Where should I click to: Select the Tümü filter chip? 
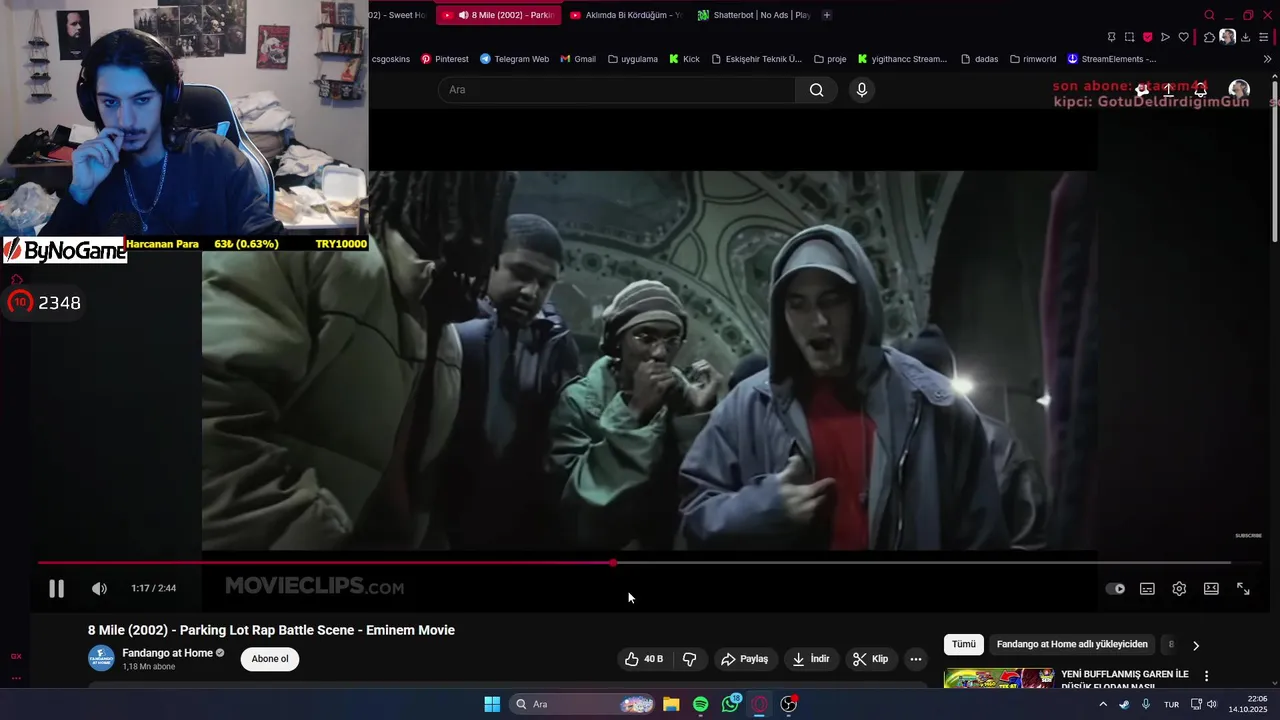(964, 645)
